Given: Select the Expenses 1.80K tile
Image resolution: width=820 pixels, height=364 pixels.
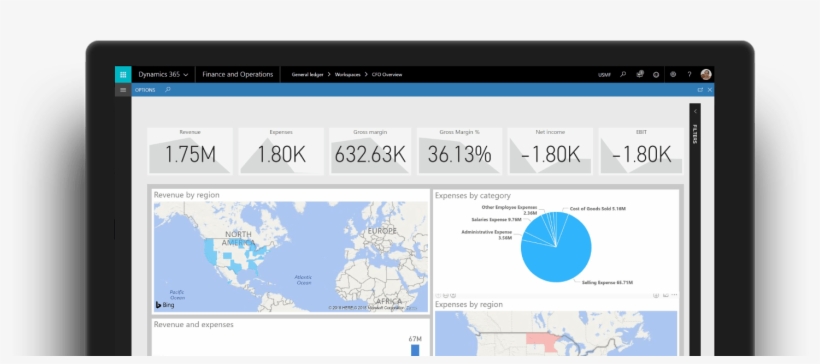Looking at the screenshot, I should point(281,151).
